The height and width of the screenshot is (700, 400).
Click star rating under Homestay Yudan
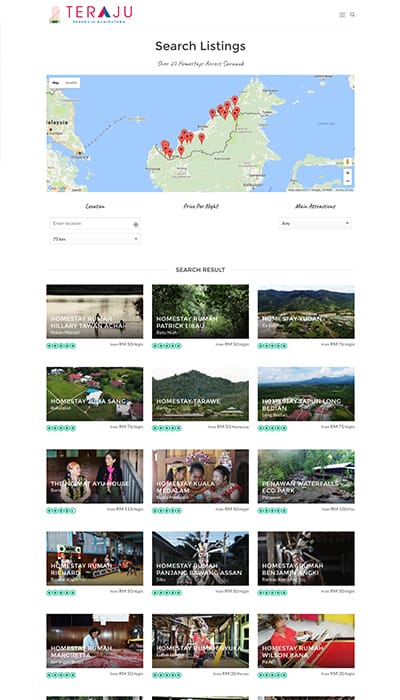(272, 346)
